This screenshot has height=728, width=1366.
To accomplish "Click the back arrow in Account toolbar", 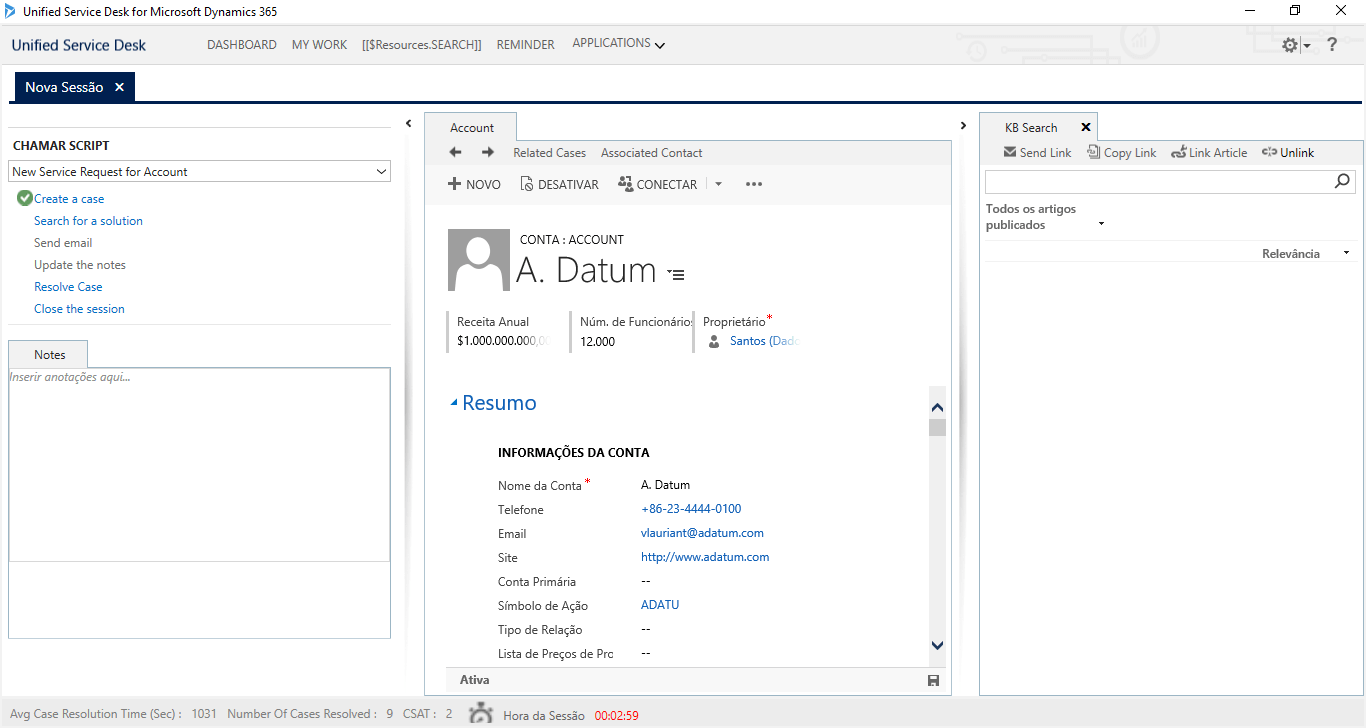I will (455, 153).
